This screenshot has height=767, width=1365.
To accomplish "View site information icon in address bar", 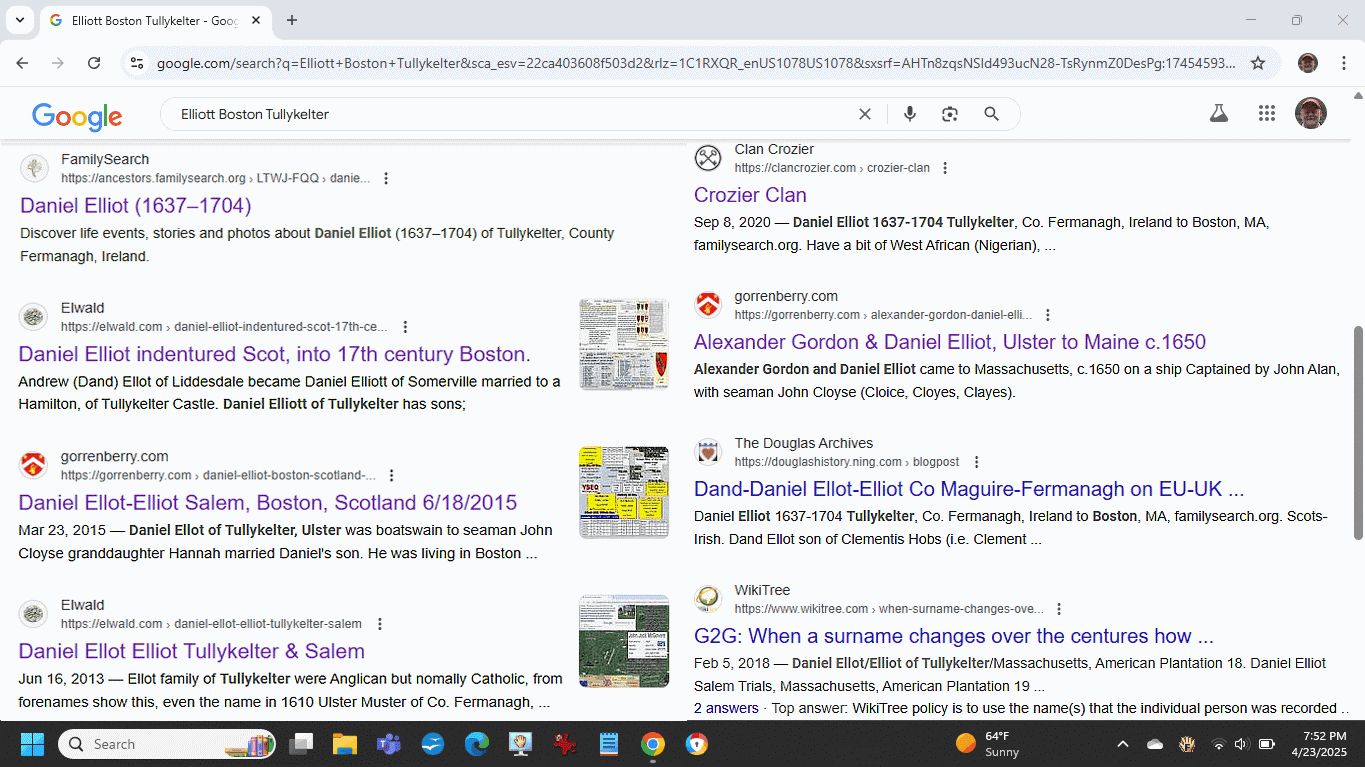I will pyautogui.click(x=137, y=63).
